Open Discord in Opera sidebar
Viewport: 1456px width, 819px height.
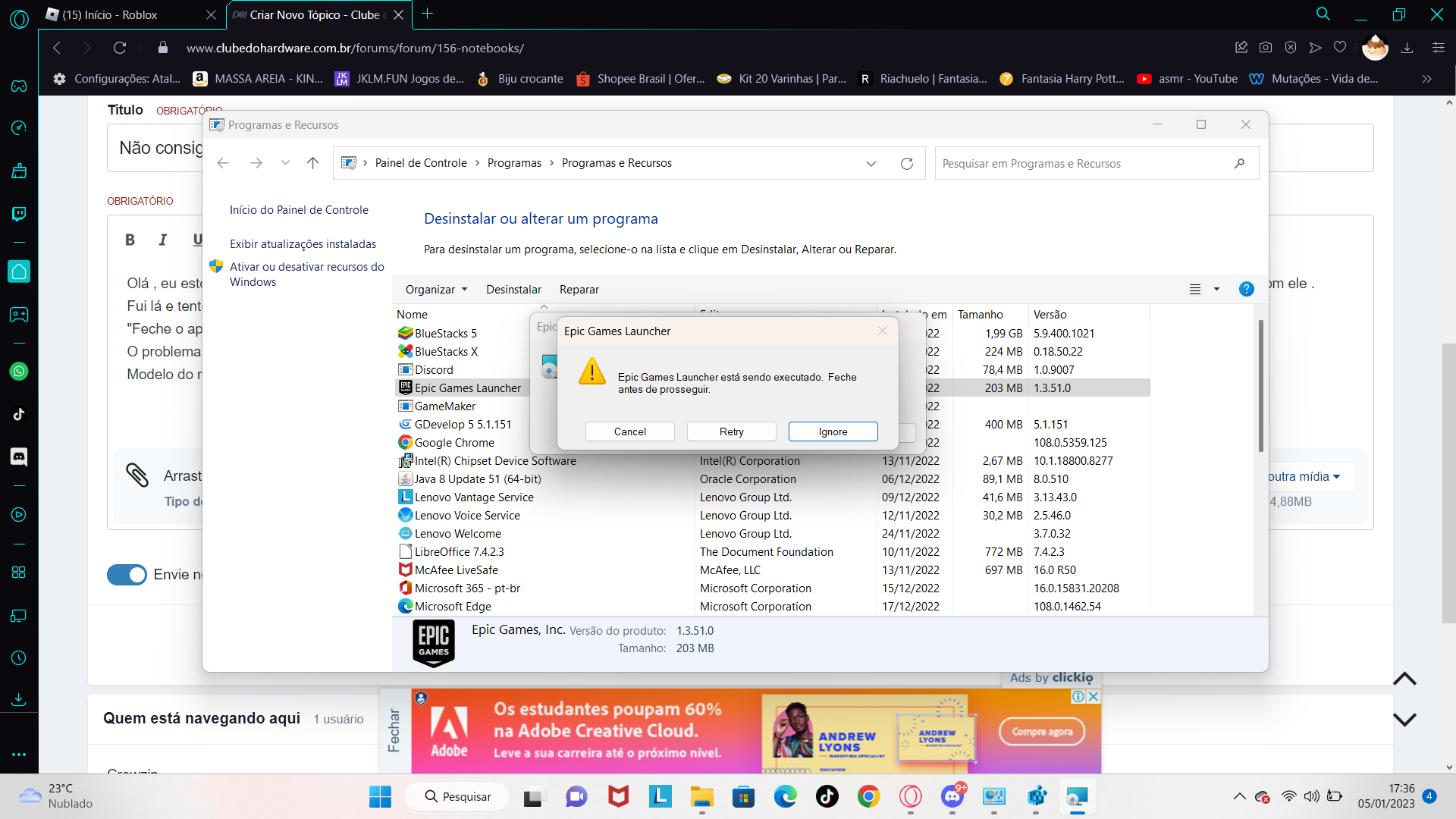19,457
